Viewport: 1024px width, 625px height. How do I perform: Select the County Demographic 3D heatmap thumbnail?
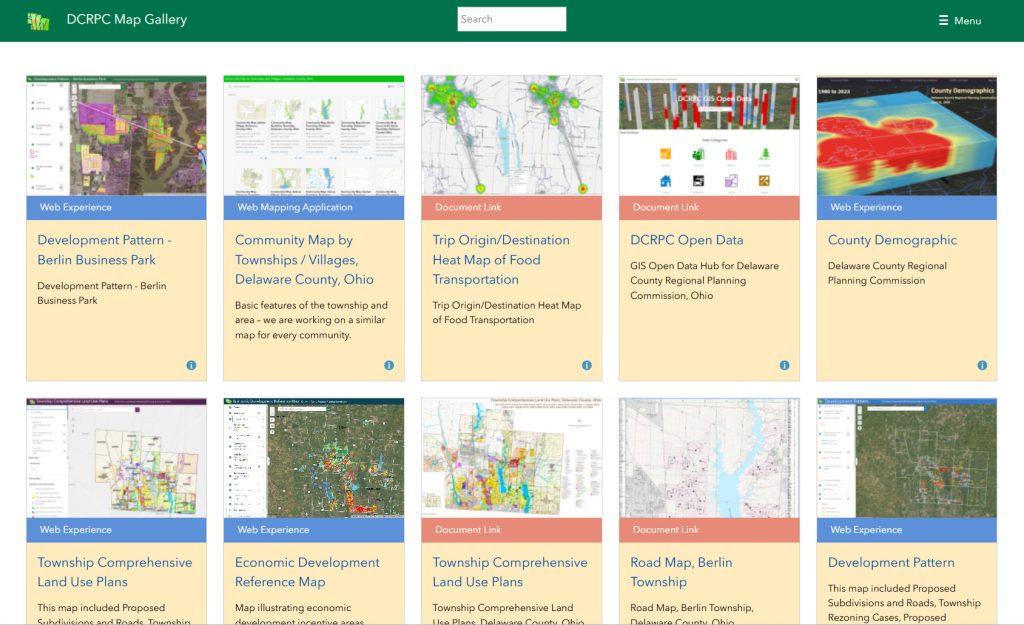coord(907,135)
